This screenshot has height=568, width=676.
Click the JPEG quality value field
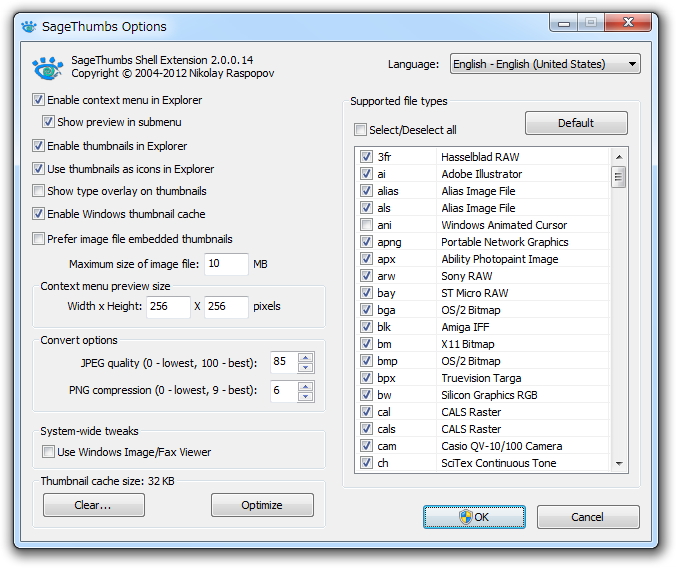pos(284,362)
